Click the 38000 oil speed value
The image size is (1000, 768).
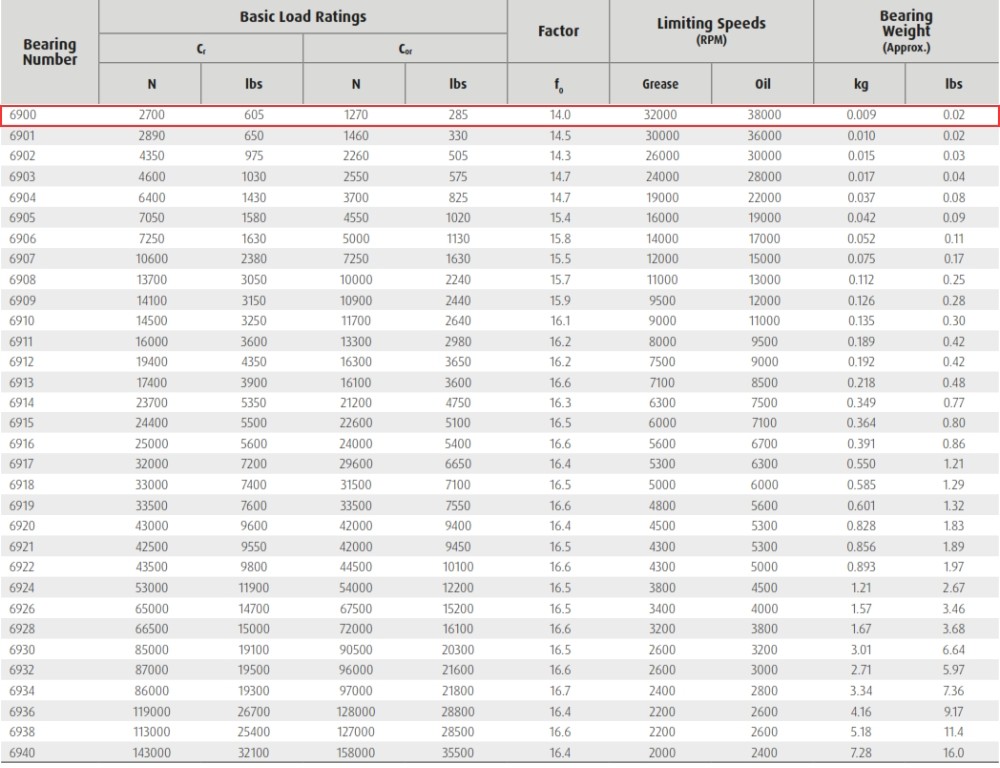tap(764, 115)
